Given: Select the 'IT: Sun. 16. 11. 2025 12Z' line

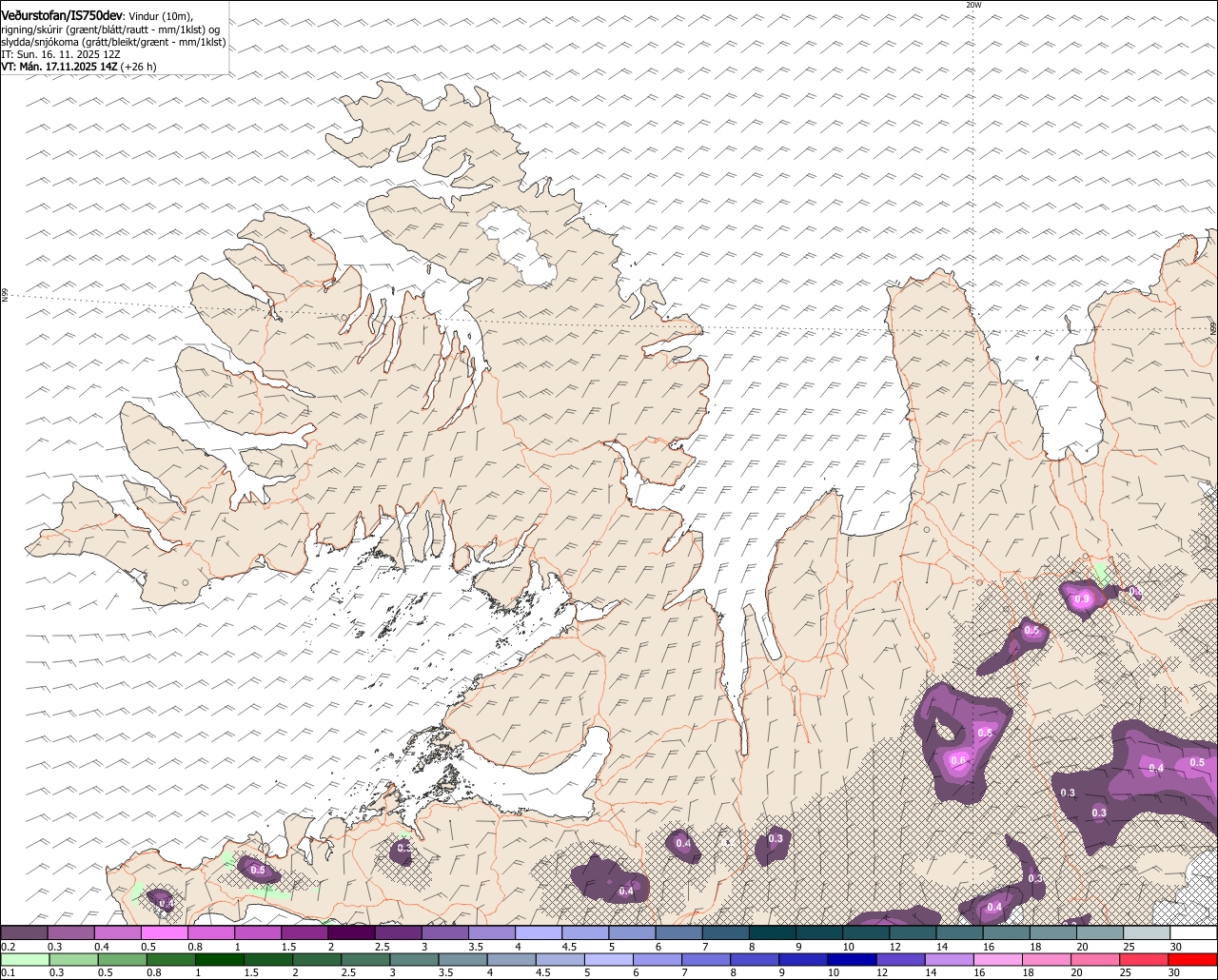Looking at the screenshot, I should click(60, 54).
